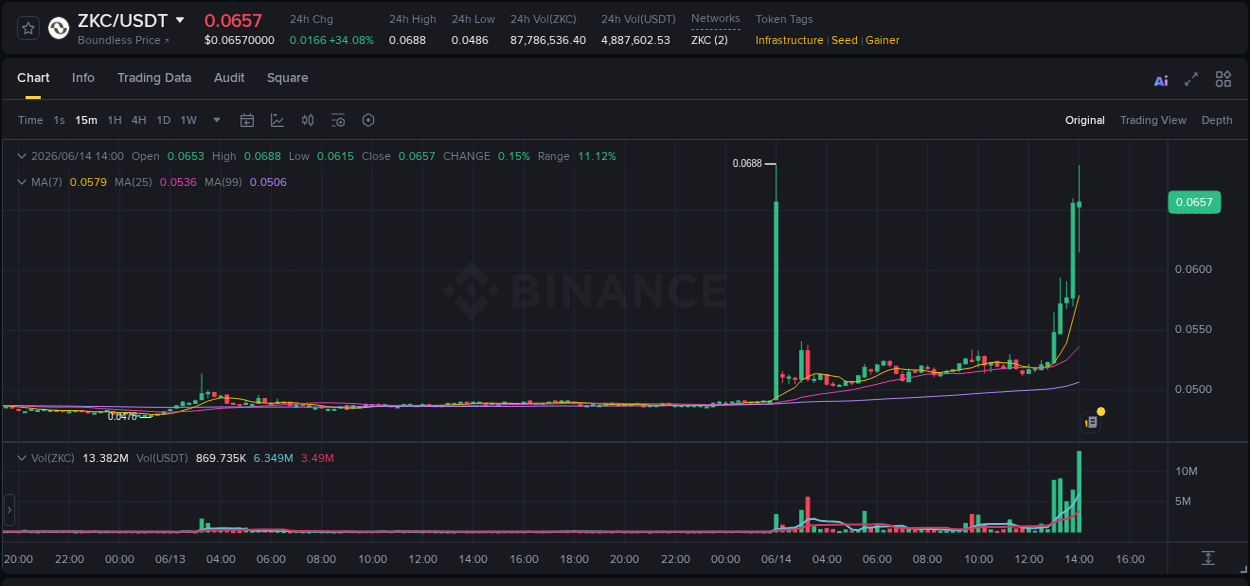Add ZKC/USDT to favorites with the star icon
This screenshot has width=1250, height=586.
28,28
